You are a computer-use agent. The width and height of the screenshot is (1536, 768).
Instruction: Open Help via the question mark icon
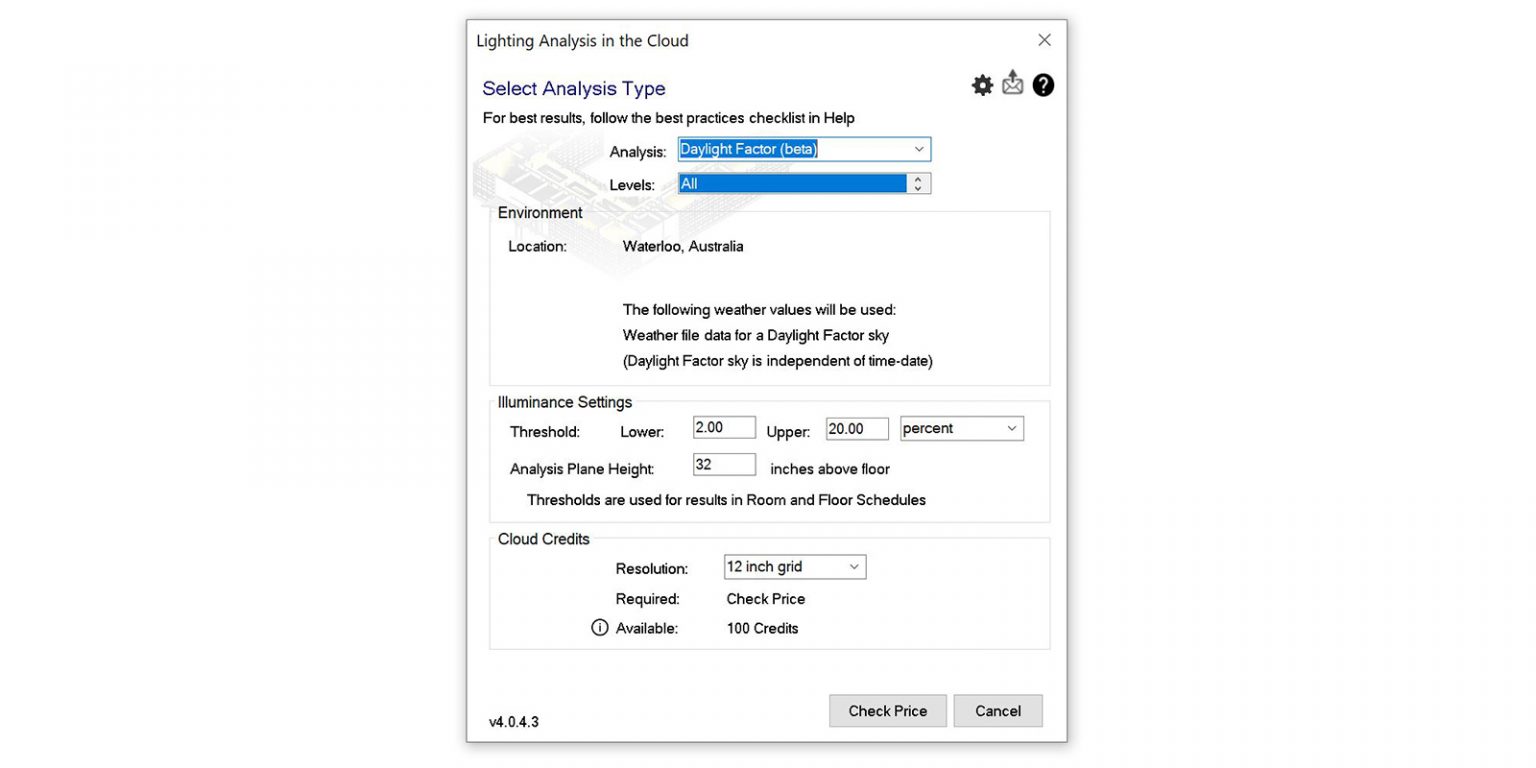[1043, 85]
